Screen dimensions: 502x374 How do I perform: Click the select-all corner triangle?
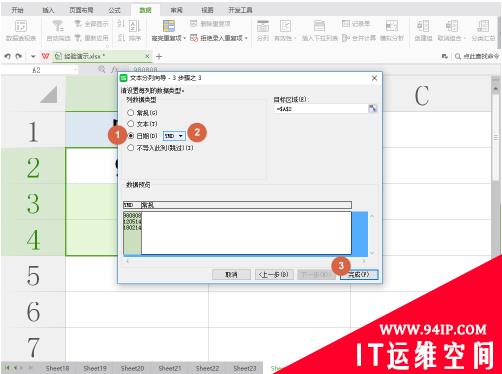pyautogui.click(x=48, y=95)
